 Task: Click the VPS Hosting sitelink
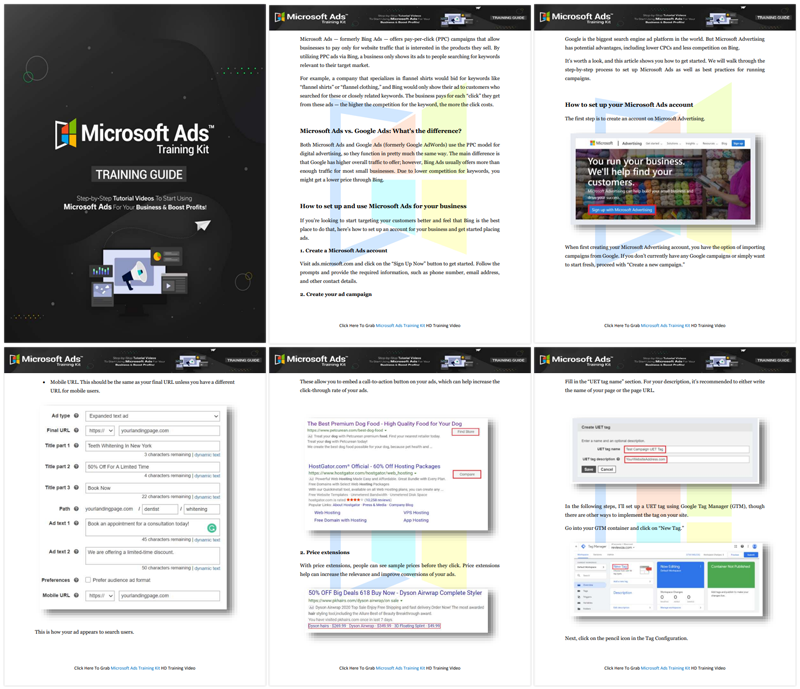coord(416,512)
